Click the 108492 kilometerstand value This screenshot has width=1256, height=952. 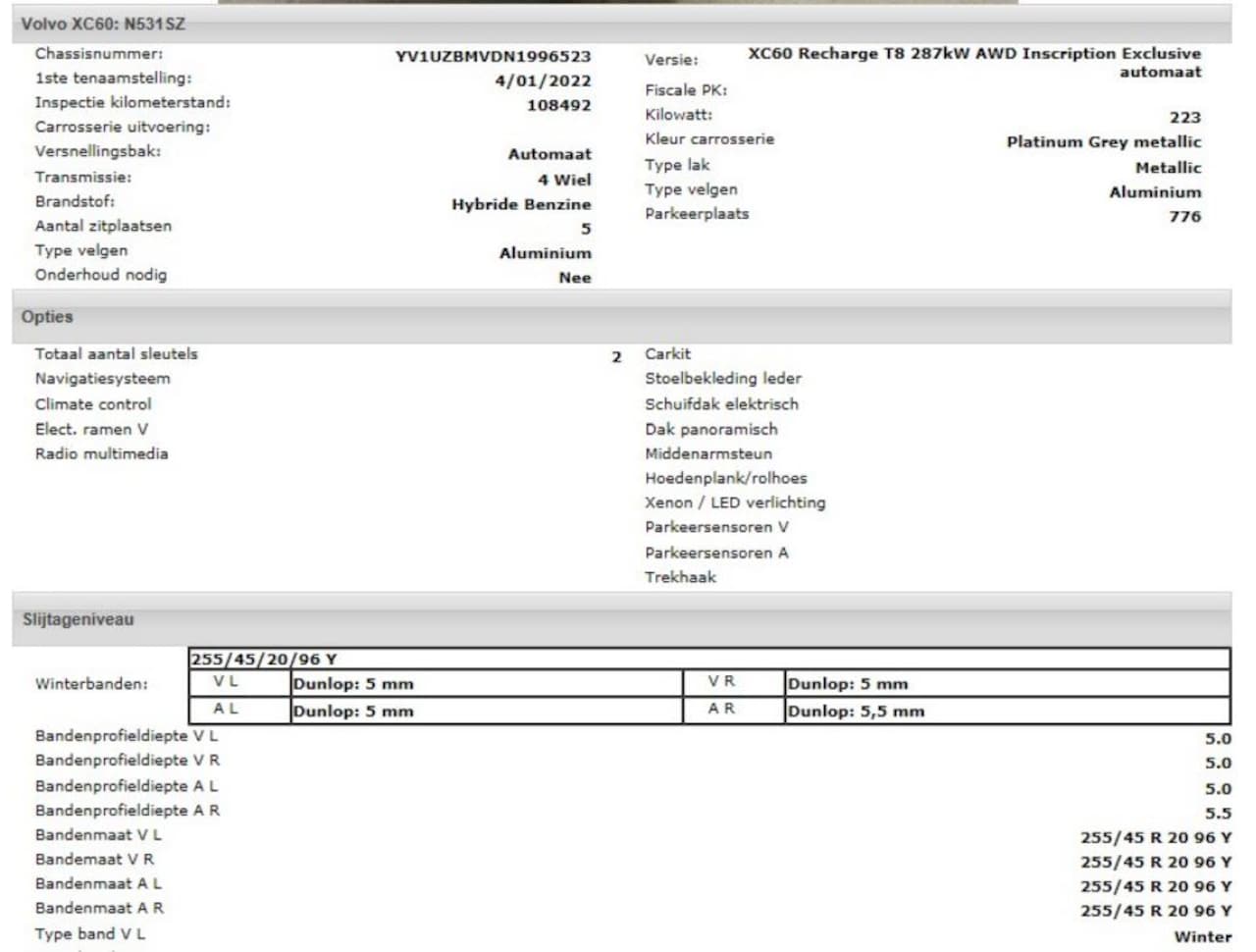tap(558, 105)
